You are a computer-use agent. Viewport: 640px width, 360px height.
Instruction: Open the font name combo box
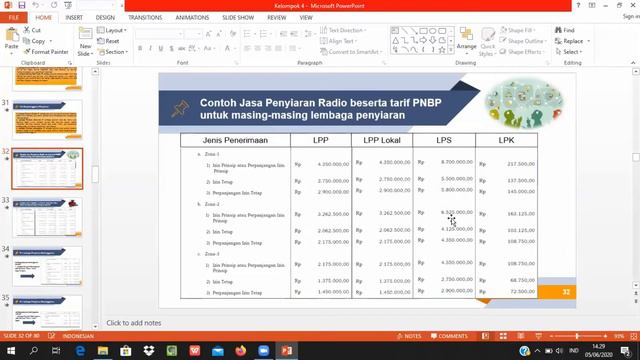159,34
